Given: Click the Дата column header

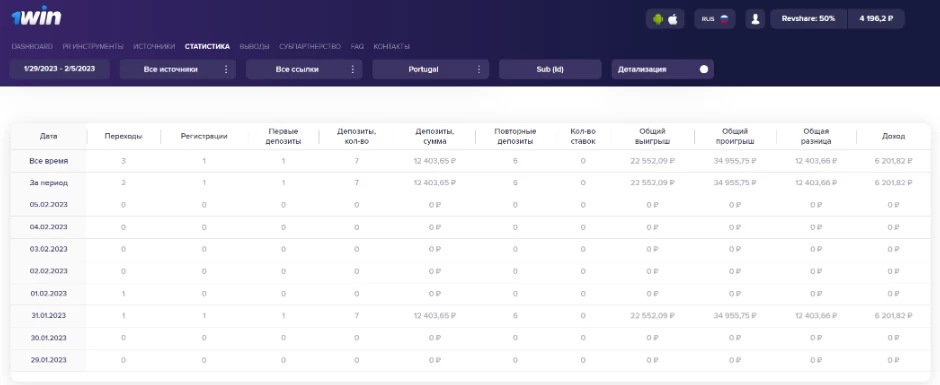Looking at the screenshot, I should [49, 136].
